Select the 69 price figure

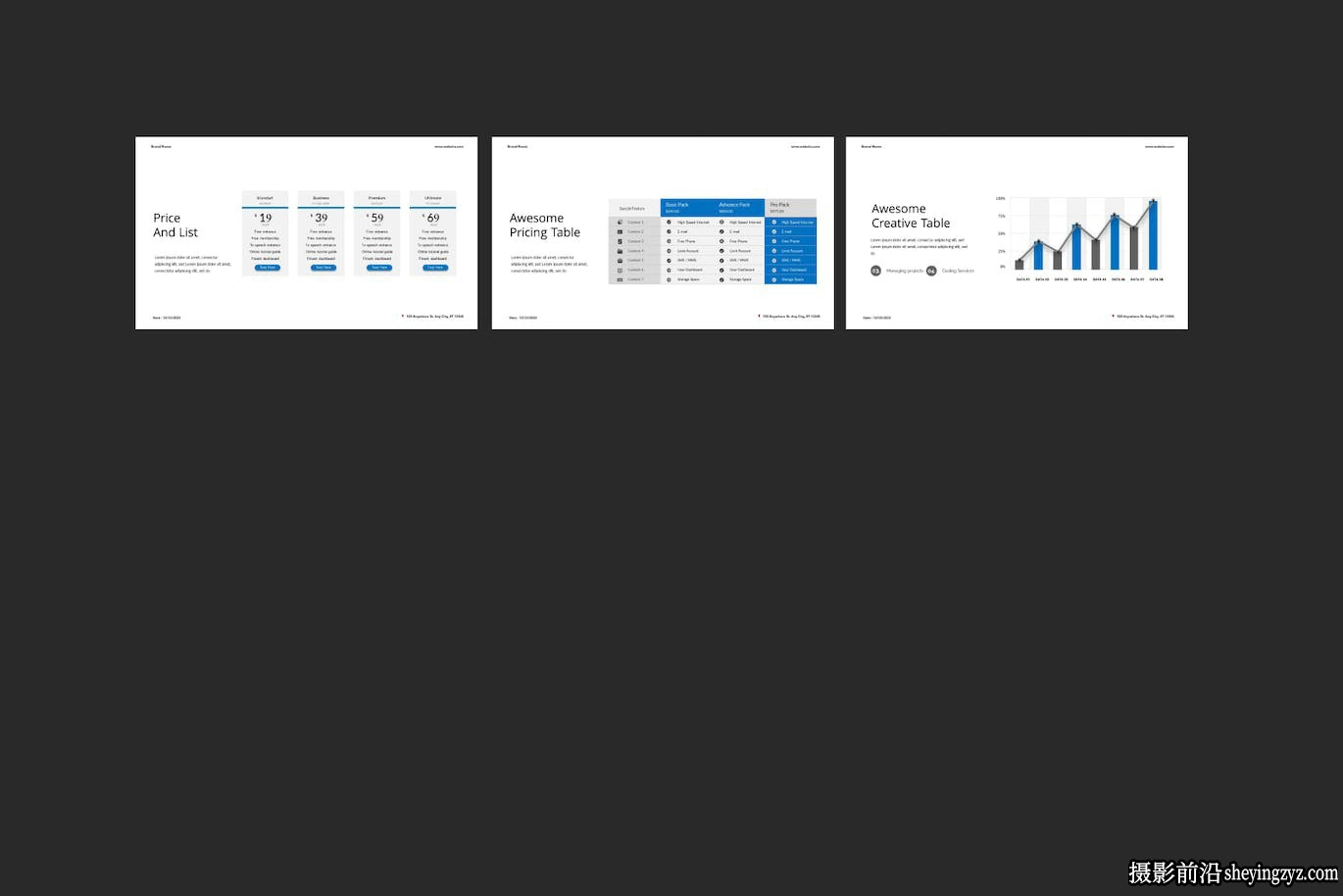click(x=432, y=218)
